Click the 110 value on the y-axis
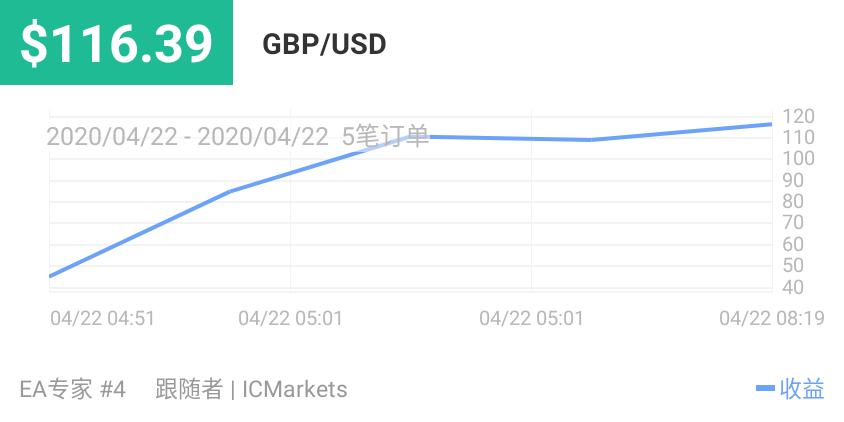 click(799, 137)
